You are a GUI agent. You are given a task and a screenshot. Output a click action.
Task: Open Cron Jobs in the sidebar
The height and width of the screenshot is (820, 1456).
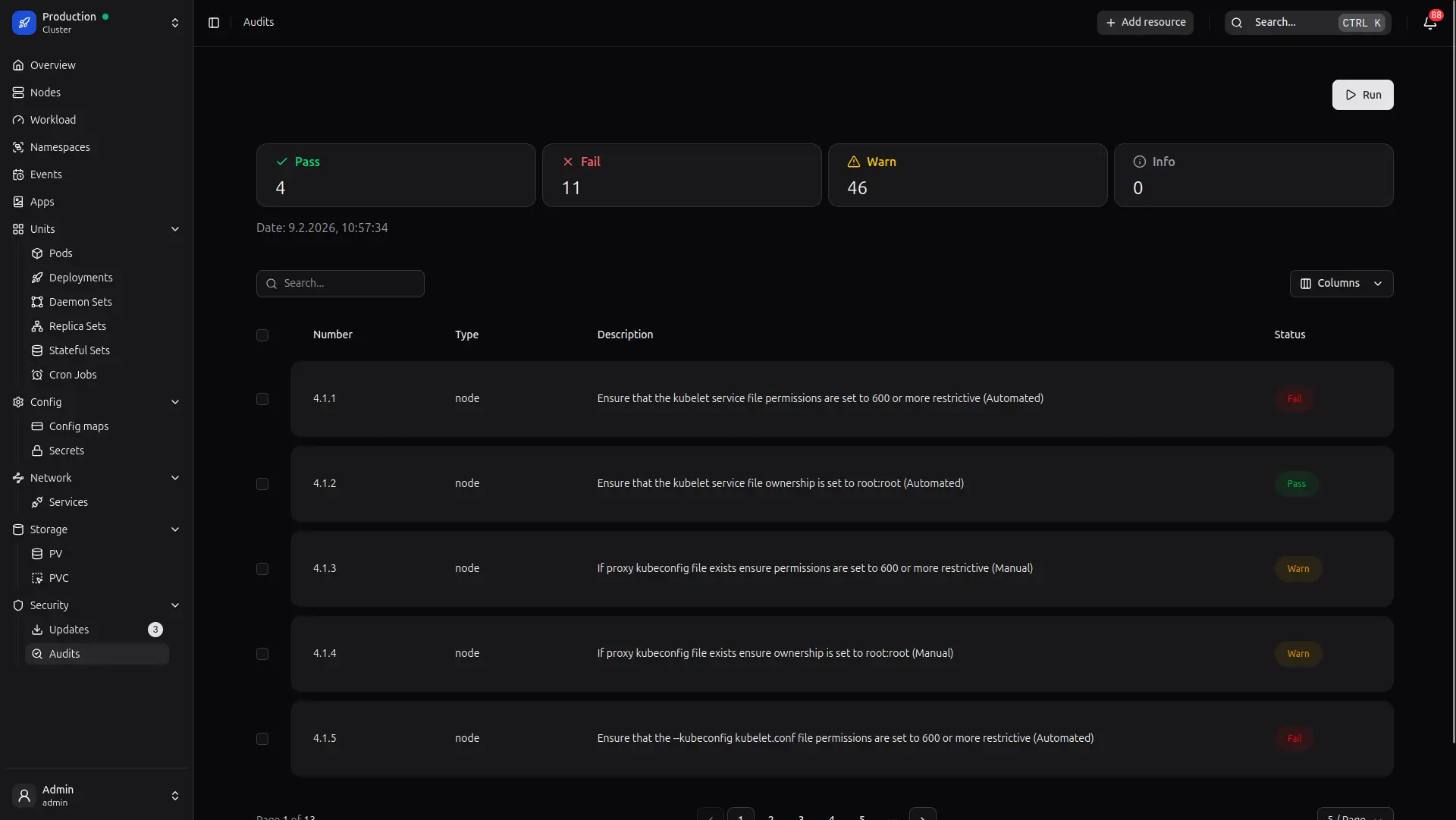73,375
